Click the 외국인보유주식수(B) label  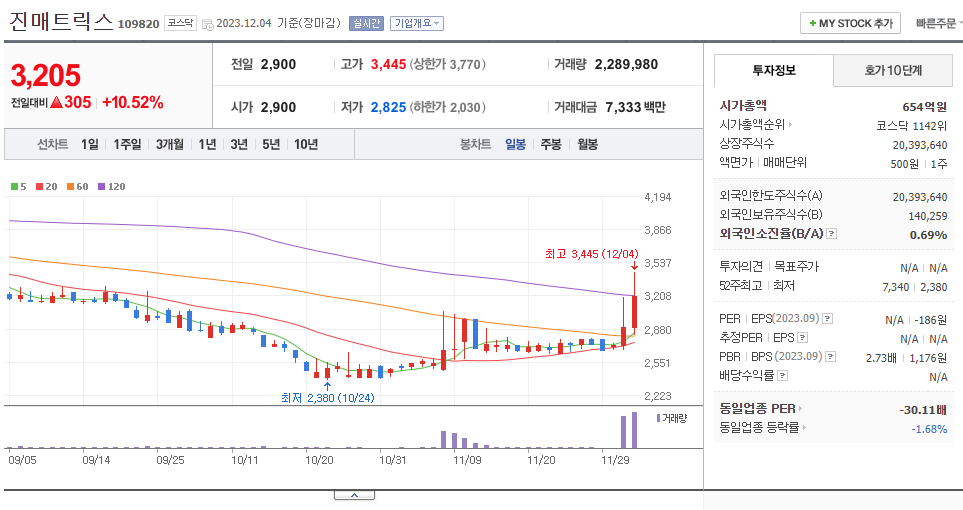tap(771, 214)
